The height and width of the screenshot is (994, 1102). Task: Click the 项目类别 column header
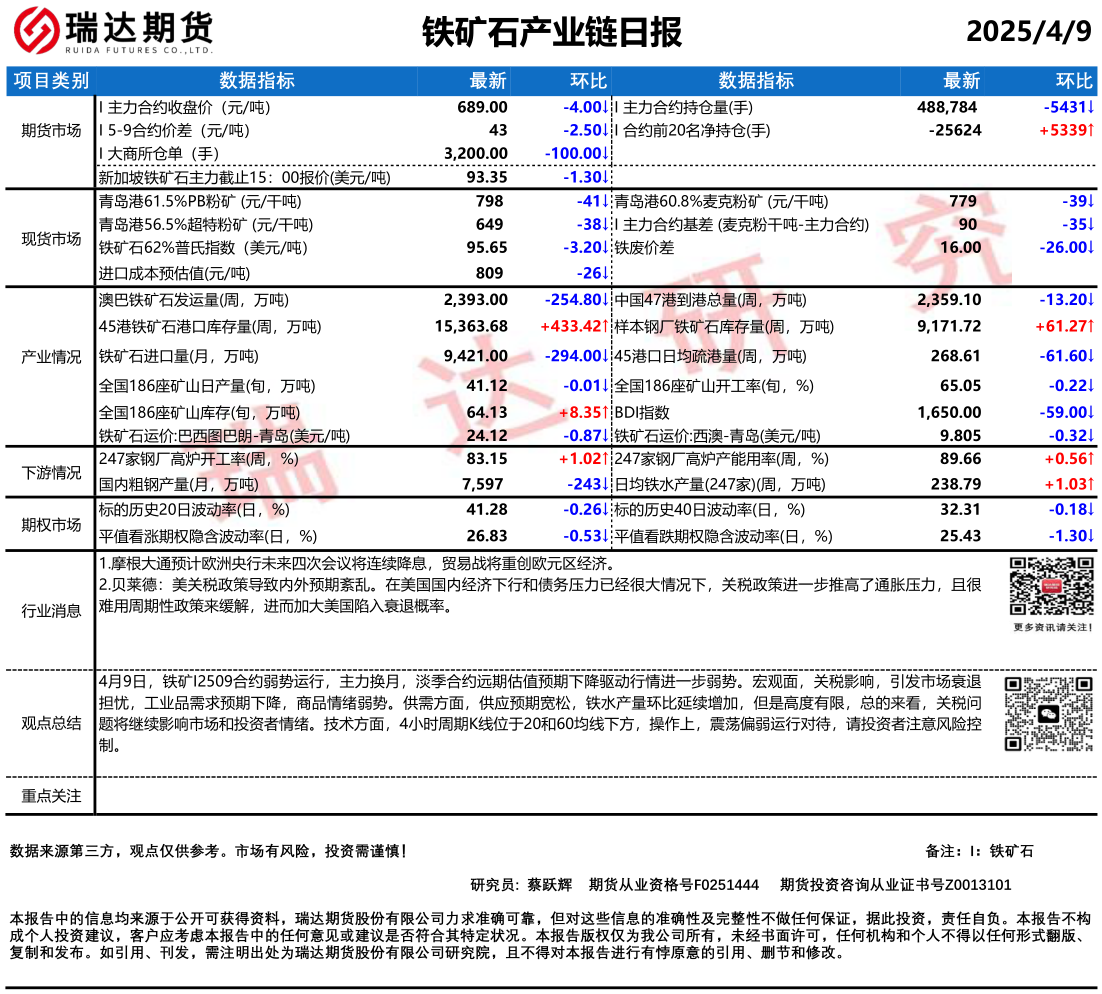[x=51, y=81]
